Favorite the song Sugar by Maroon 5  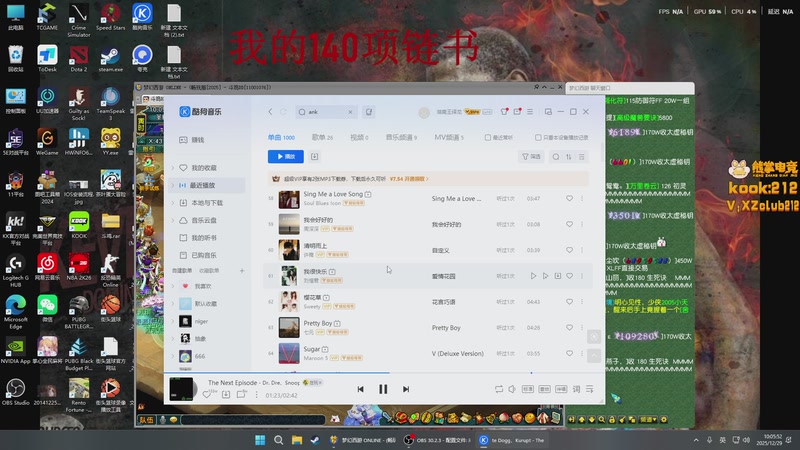pyautogui.click(x=569, y=354)
